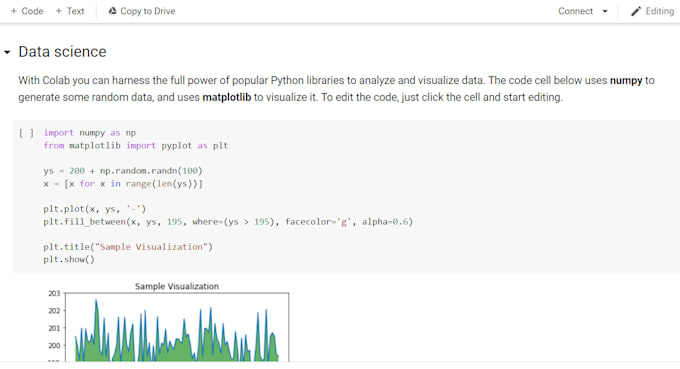
Task: Click the 203 y-axis label
Action: click(54, 294)
